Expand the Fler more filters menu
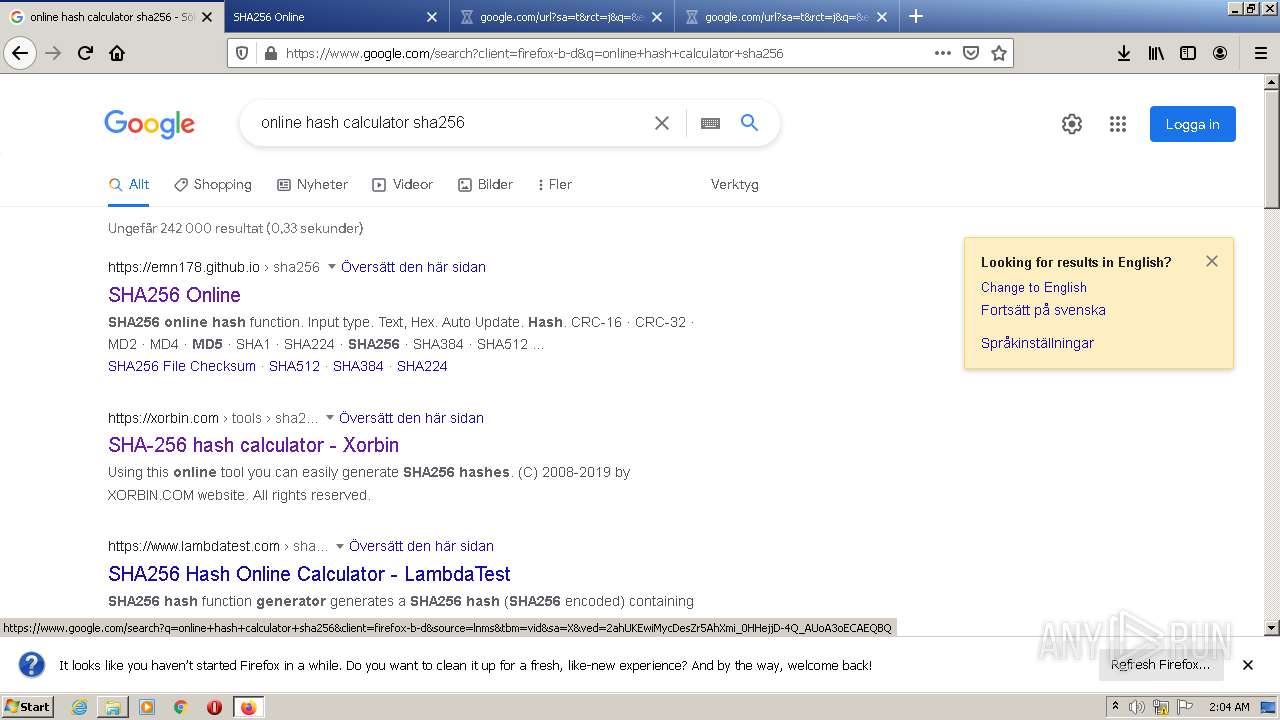Screen dimensions: 1280x720 pyautogui.click(x=555, y=184)
